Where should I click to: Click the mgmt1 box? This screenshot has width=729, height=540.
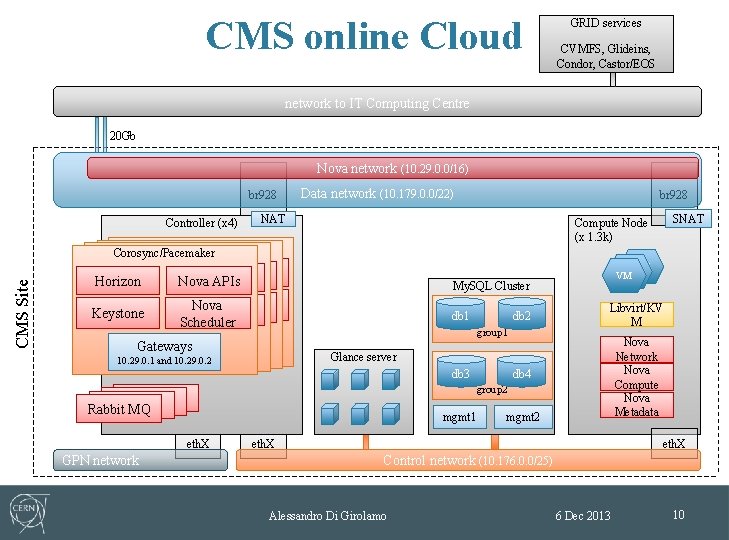(459, 417)
